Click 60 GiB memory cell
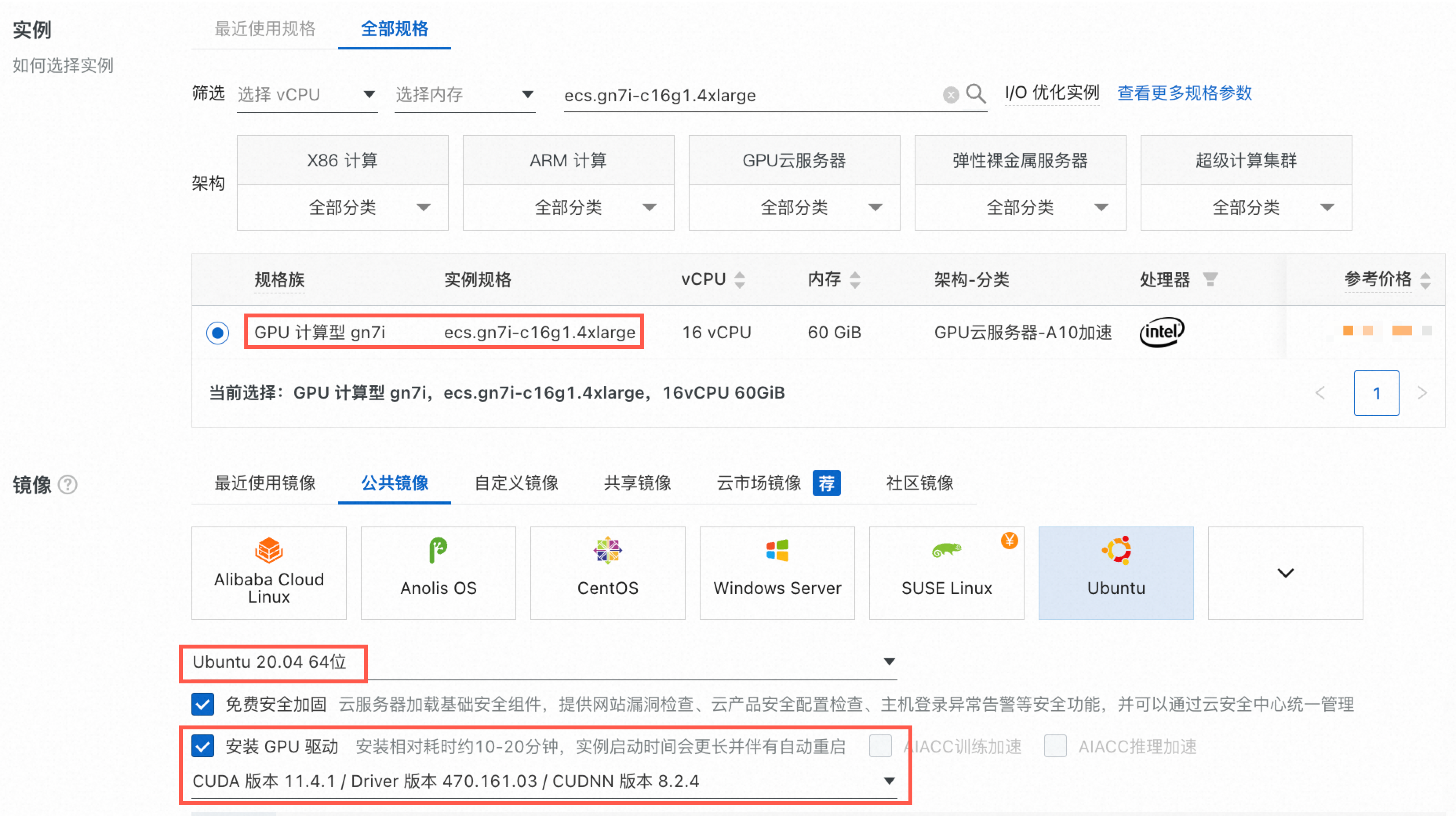 click(834, 333)
